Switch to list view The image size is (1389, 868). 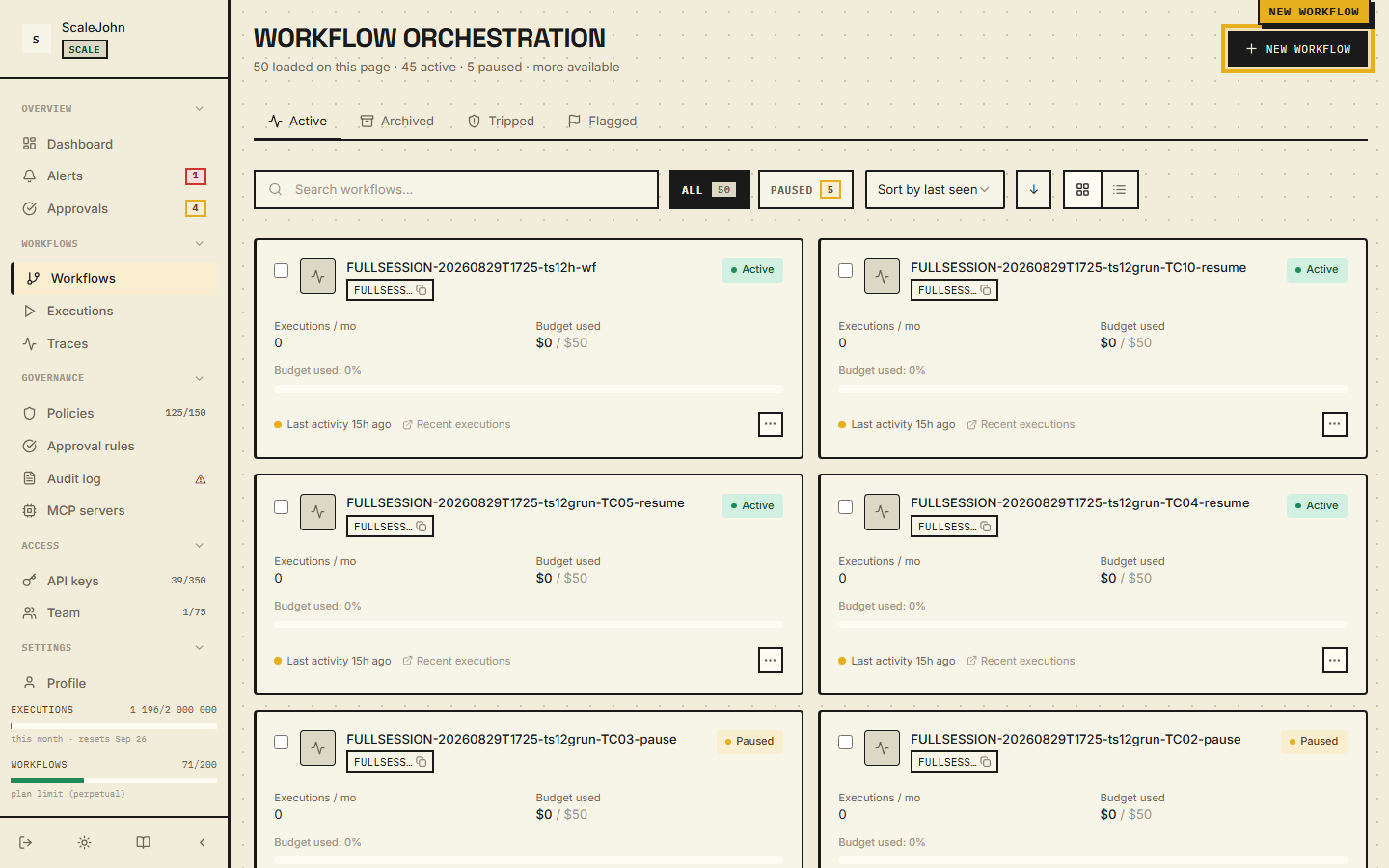click(x=1120, y=190)
